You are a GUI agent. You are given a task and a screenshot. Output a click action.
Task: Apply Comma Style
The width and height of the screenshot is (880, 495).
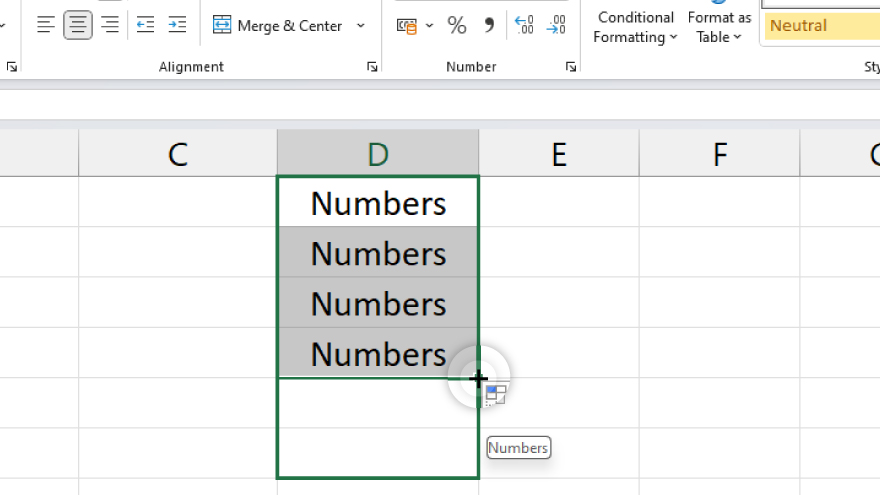click(x=489, y=26)
